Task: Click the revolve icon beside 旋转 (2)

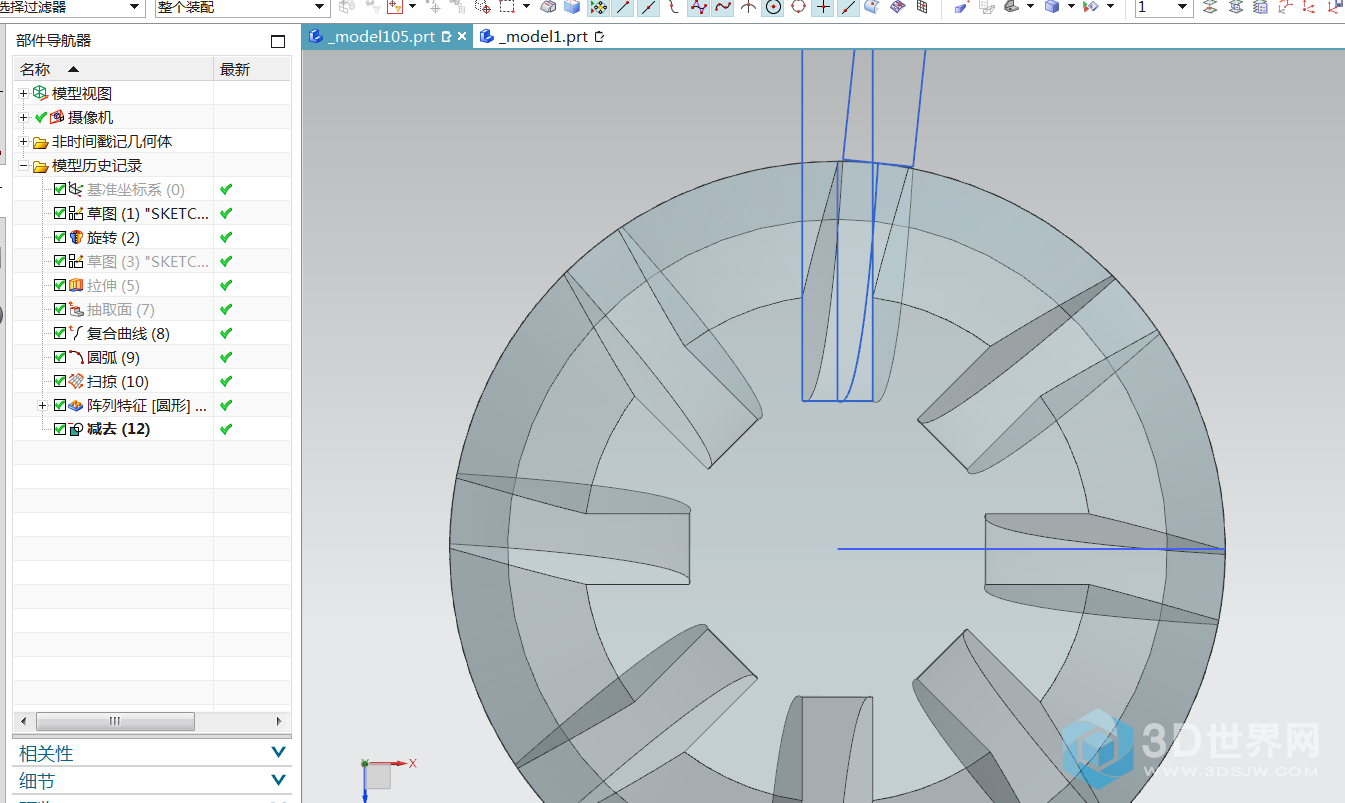Action: 76,237
